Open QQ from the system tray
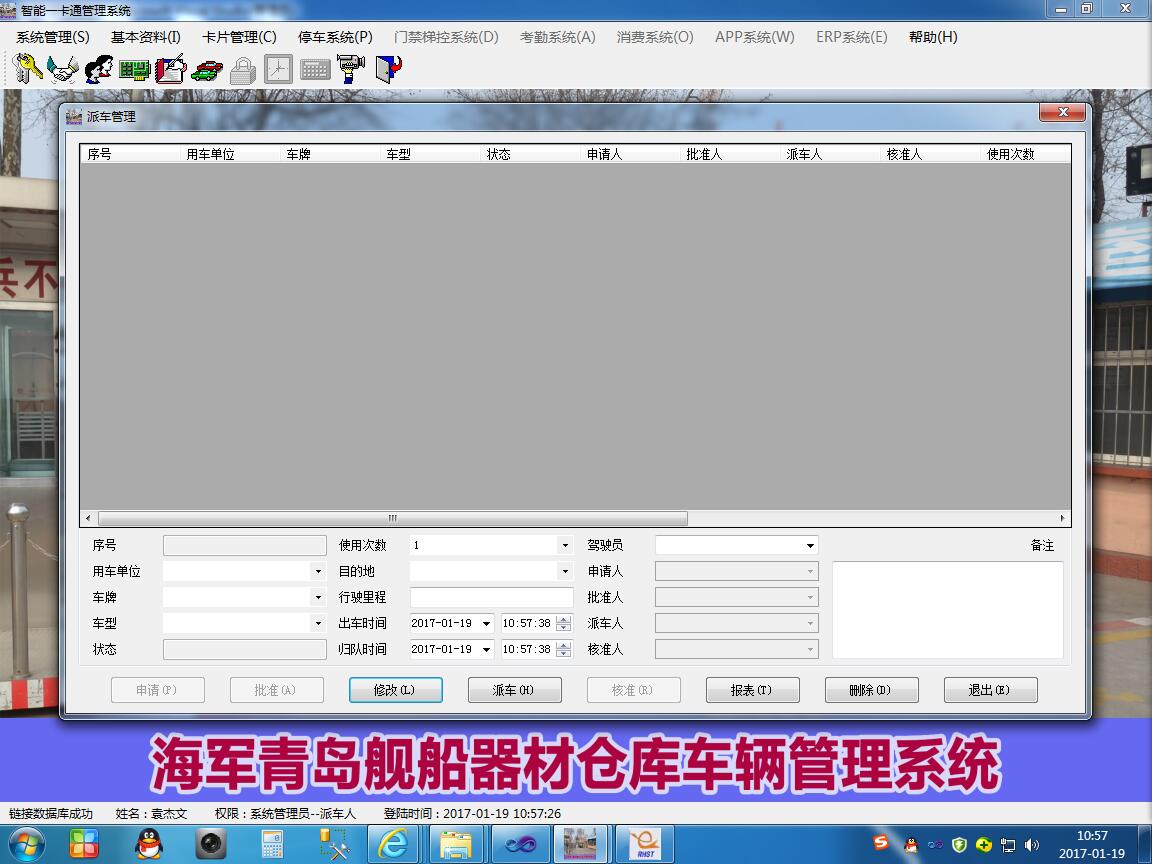1152x864 pixels. (x=911, y=845)
